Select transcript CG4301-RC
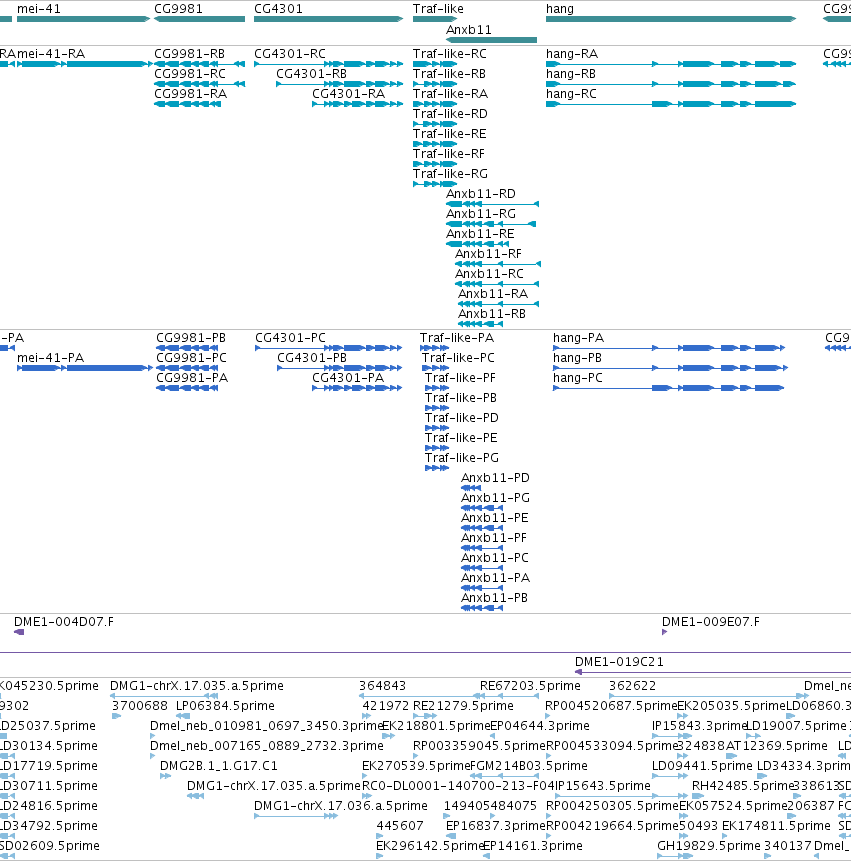Viewport: 851px width, 861px height. [x=328, y=64]
